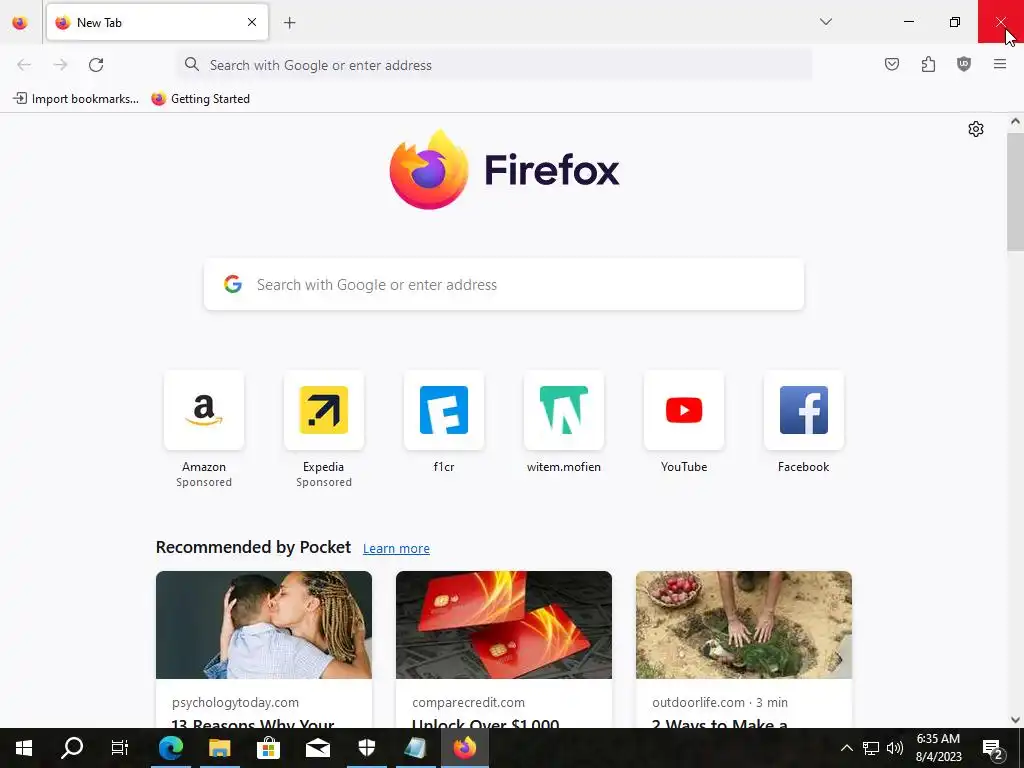Close the New Tab tab

pyautogui.click(x=251, y=22)
